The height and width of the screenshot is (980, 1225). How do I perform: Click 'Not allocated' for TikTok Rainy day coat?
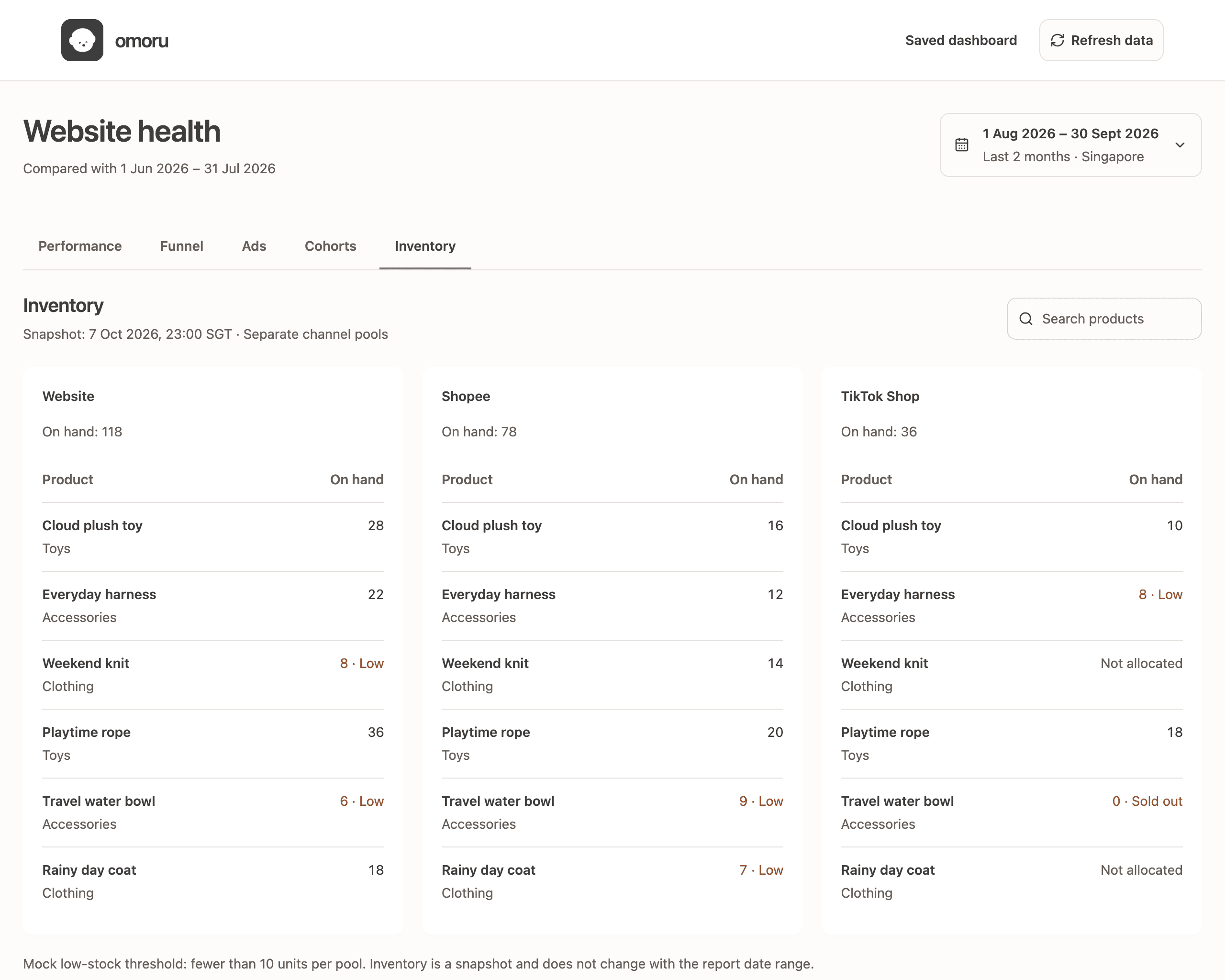1141,870
